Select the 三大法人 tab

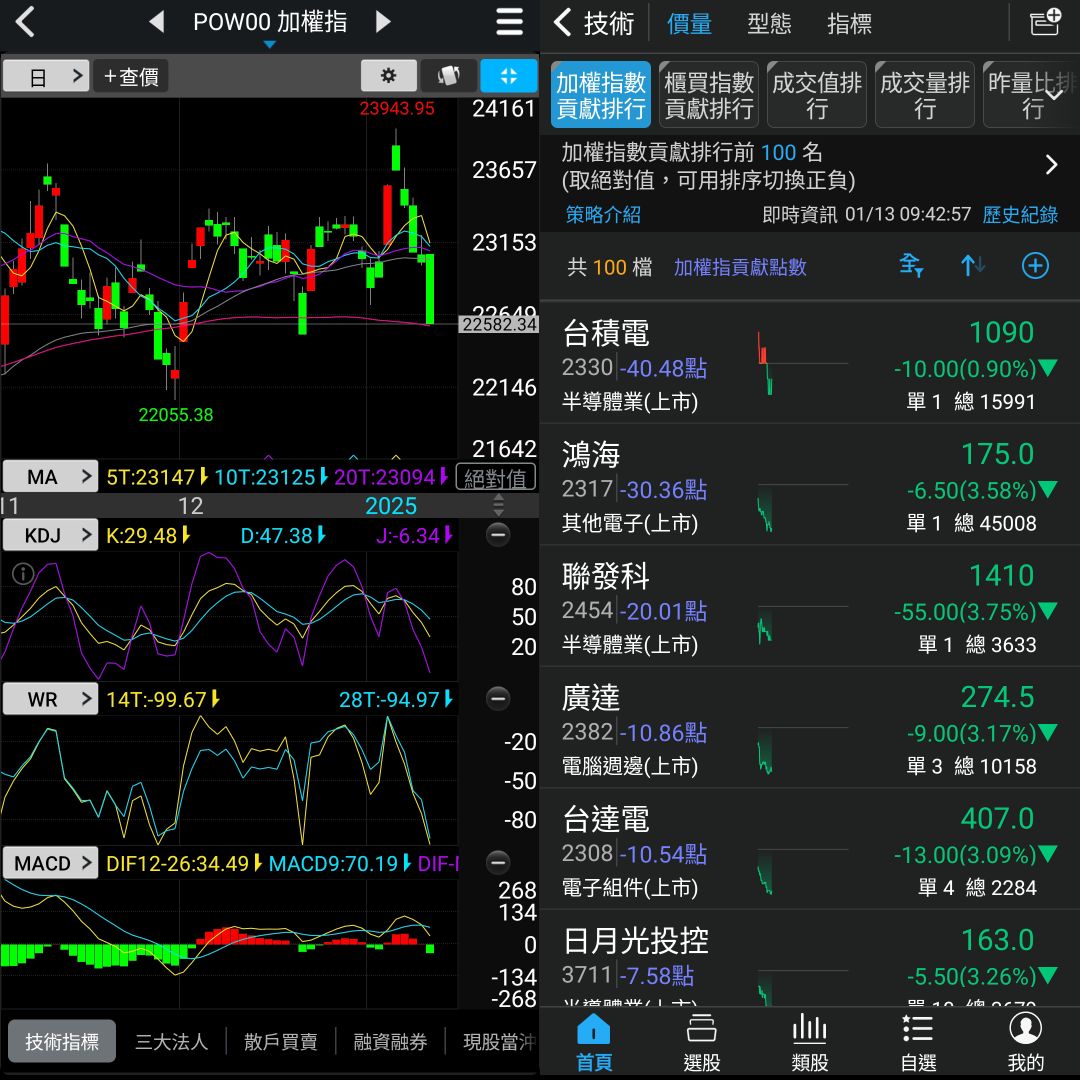click(x=171, y=1041)
